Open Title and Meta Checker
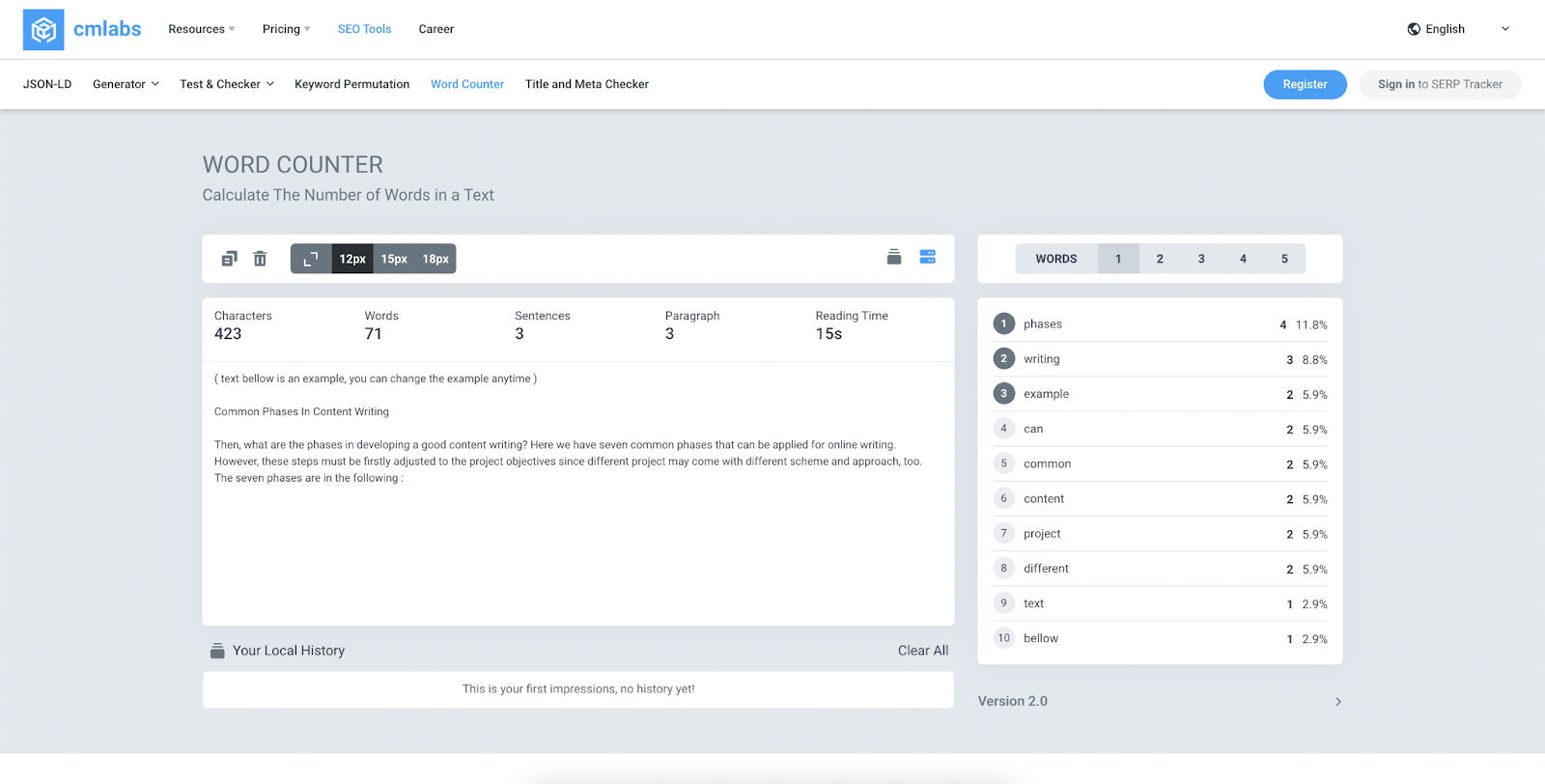1545x784 pixels. [587, 84]
